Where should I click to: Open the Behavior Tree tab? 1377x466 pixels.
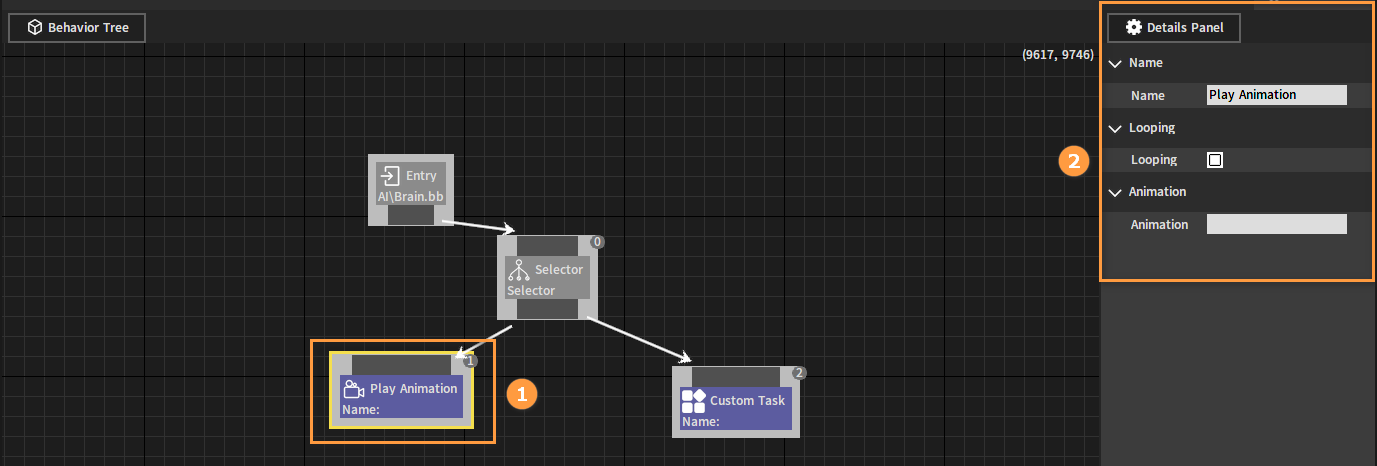coord(77,27)
